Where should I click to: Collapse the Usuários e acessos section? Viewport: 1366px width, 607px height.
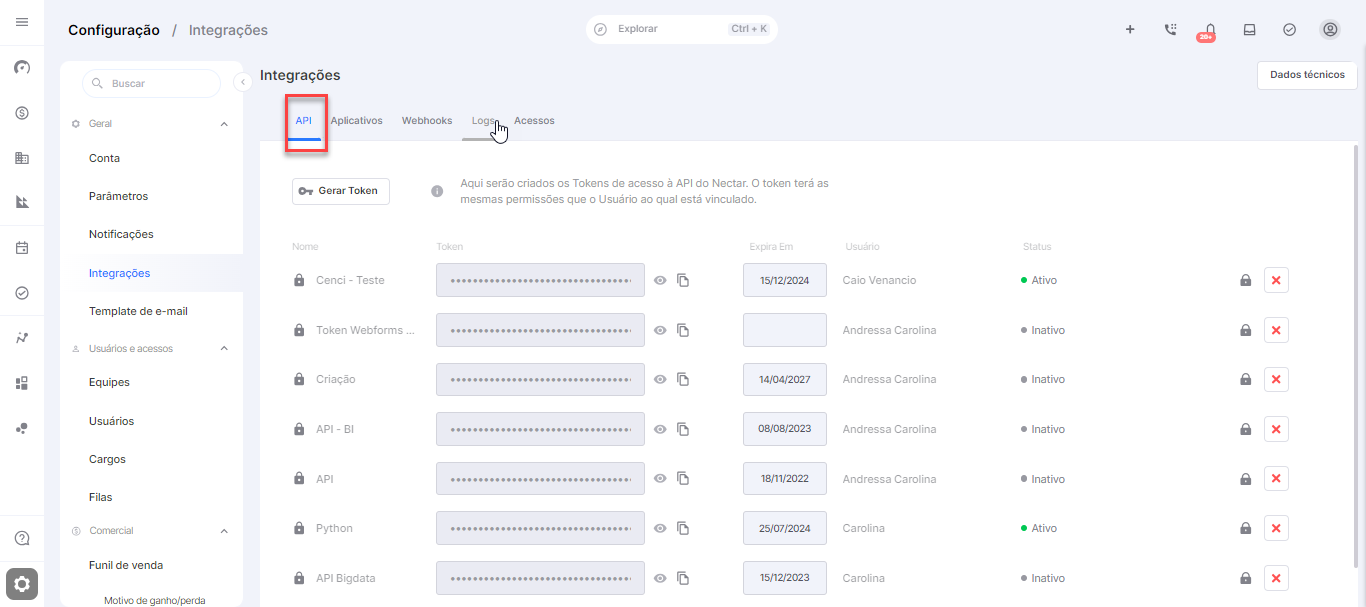(x=224, y=349)
